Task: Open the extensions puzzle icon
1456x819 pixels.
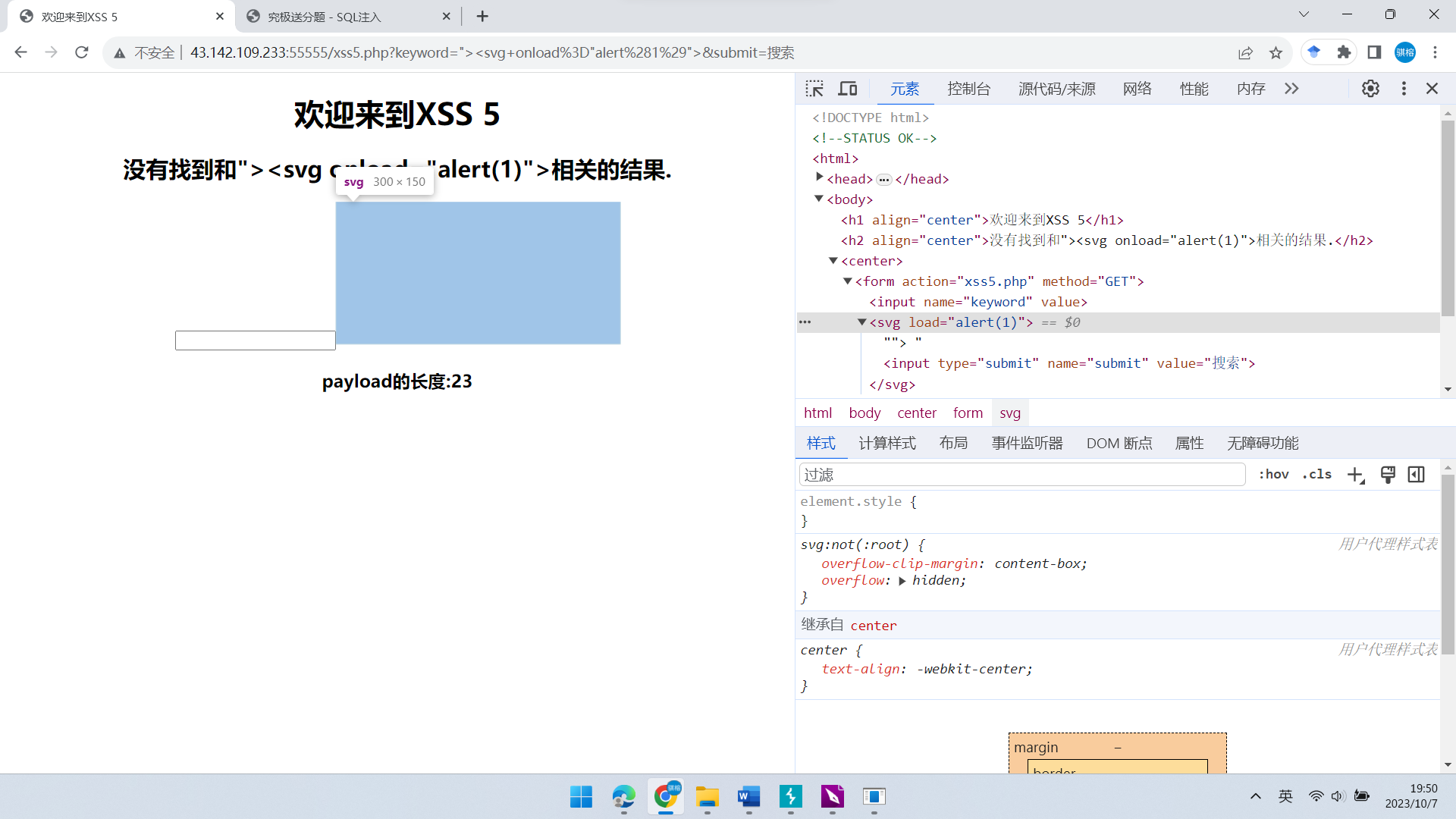Action: pyautogui.click(x=1344, y=52)
